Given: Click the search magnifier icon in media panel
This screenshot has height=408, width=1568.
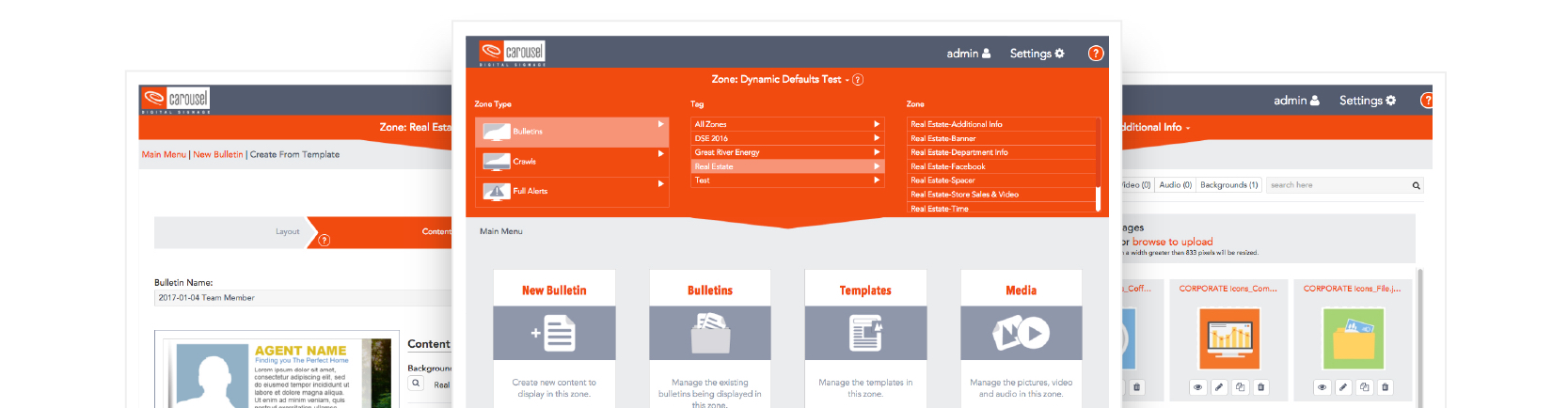Looking at the screenshot, I should tap(1416, 185).
